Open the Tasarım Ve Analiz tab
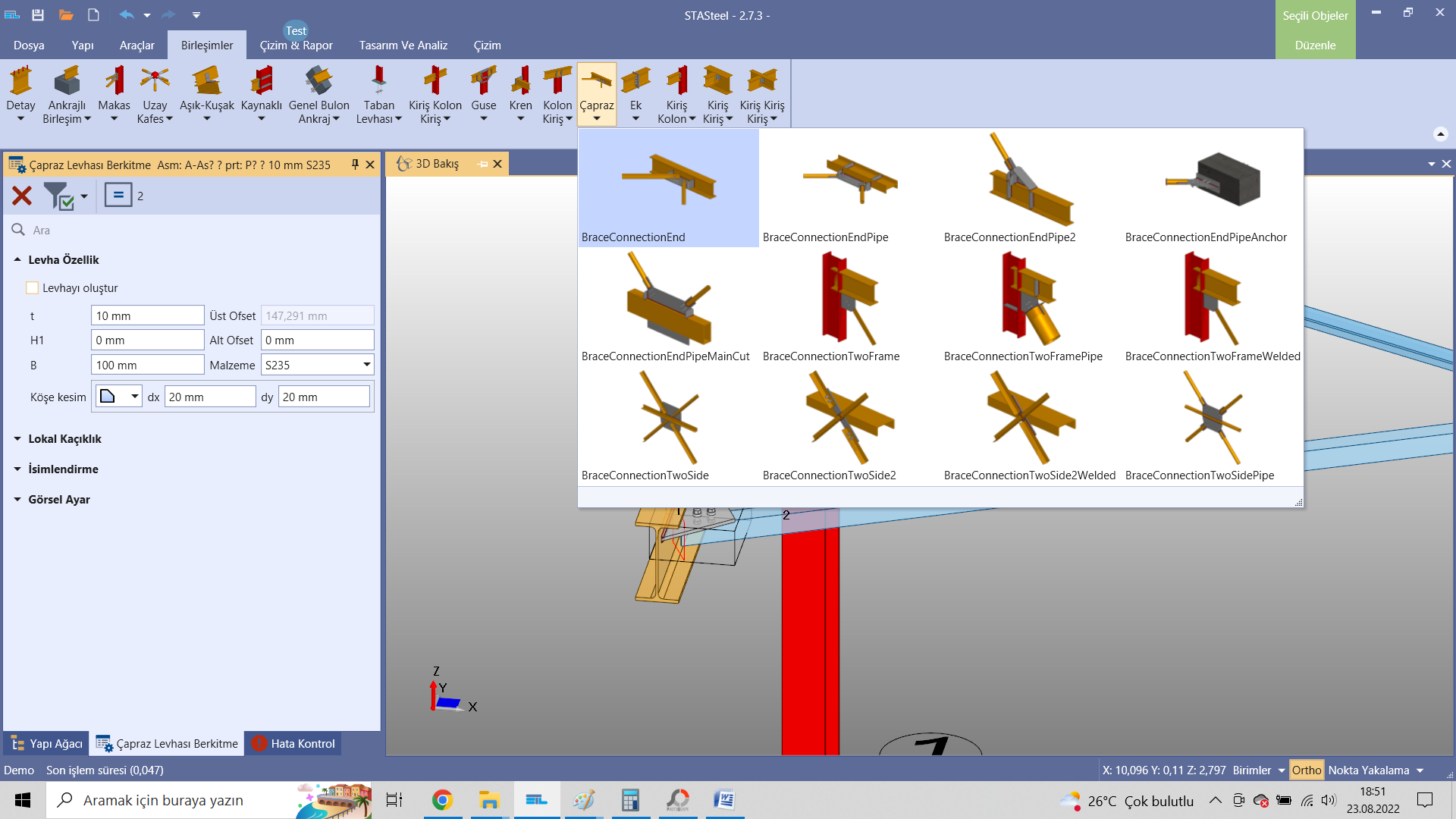Screen dimensions: 1456x819 pyautogui.click(x=403, y=45)
